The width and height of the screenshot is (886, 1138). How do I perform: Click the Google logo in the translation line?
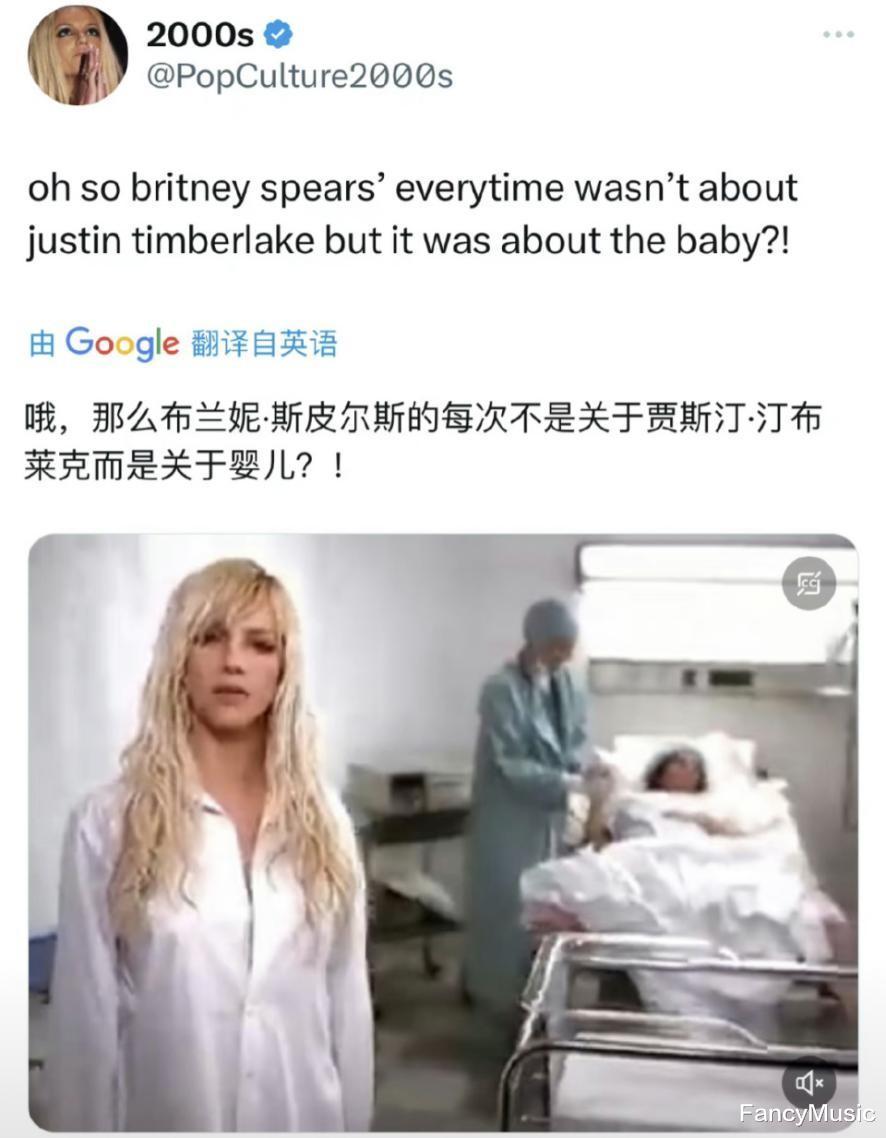click(x=122, y=343)
